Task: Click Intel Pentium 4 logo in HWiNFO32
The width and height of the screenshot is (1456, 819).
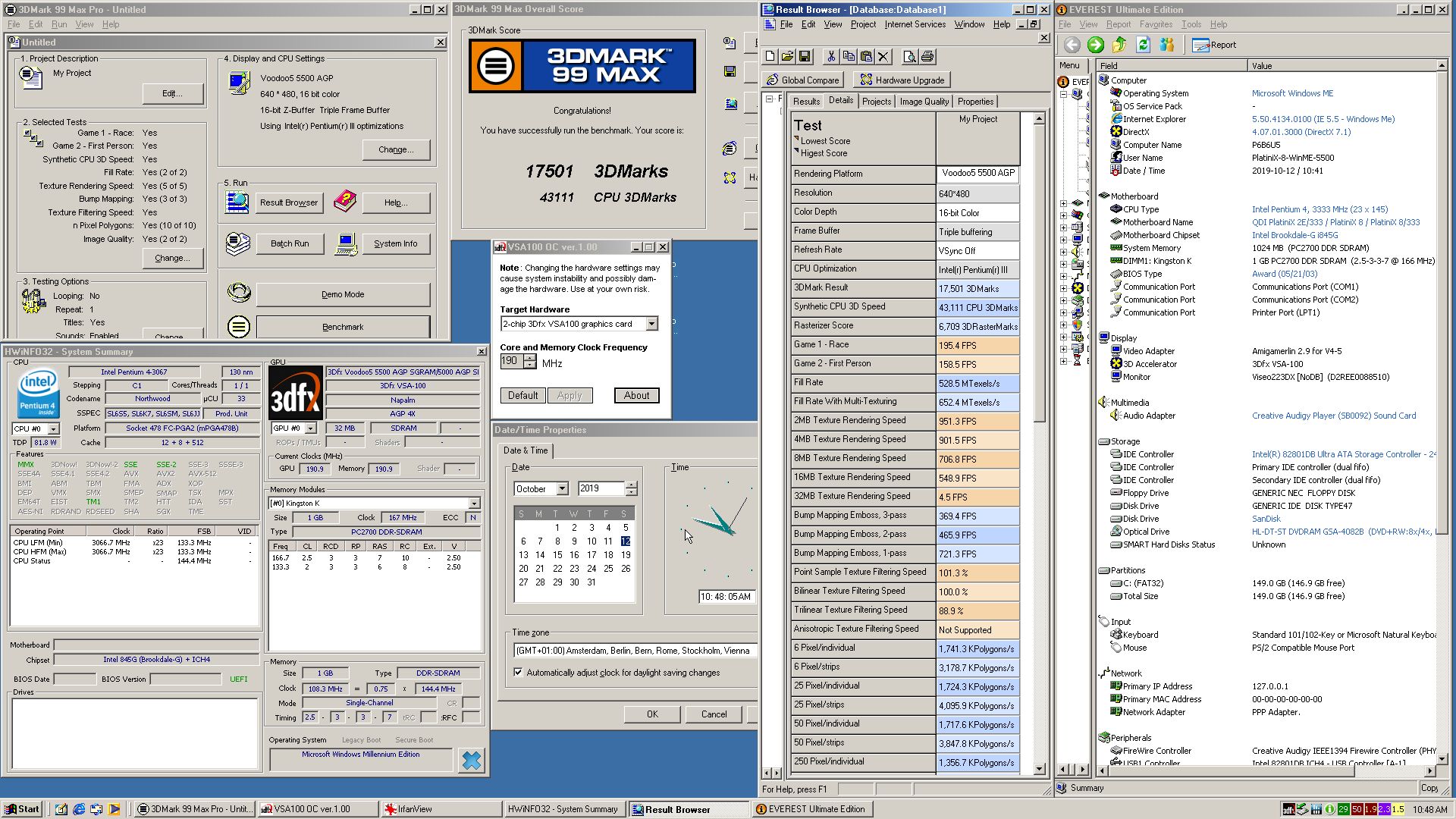Action: [37, 393]
